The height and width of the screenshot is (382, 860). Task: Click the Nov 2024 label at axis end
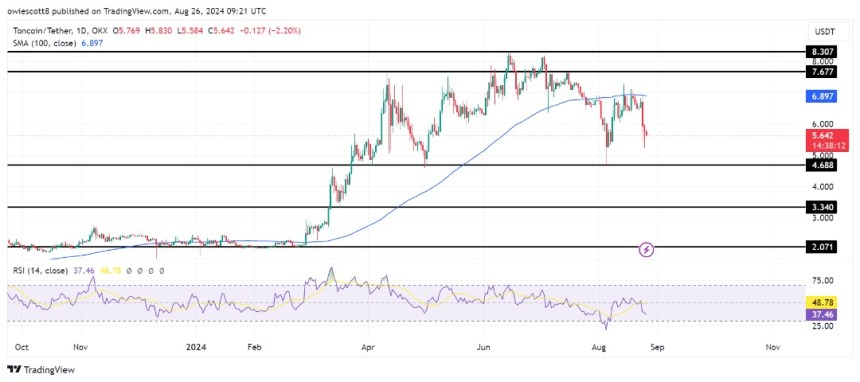pyautogui.click(x=772, y=347)
